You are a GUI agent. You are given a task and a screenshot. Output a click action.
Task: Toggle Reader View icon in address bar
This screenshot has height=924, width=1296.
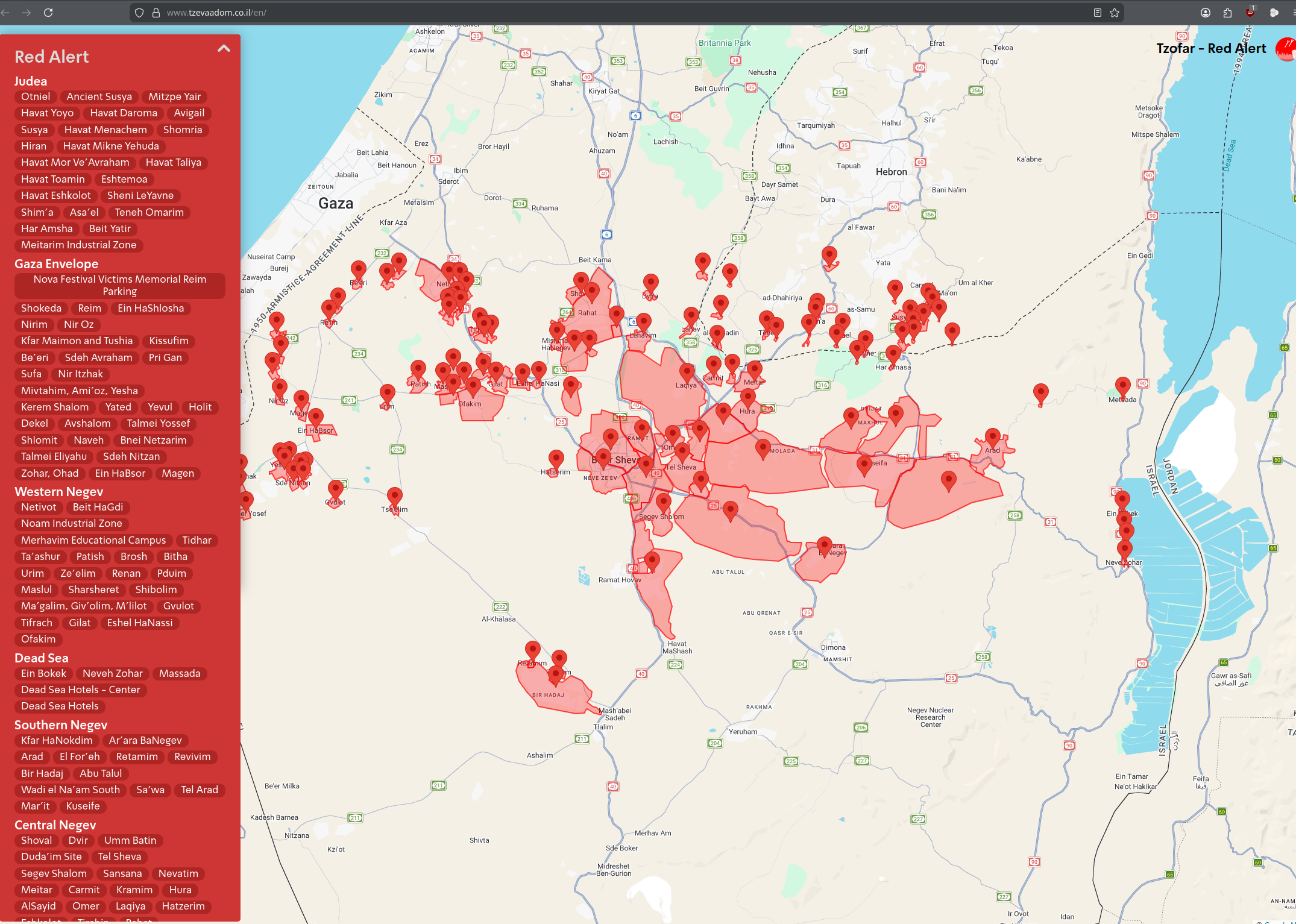(x=1097, y=13)
